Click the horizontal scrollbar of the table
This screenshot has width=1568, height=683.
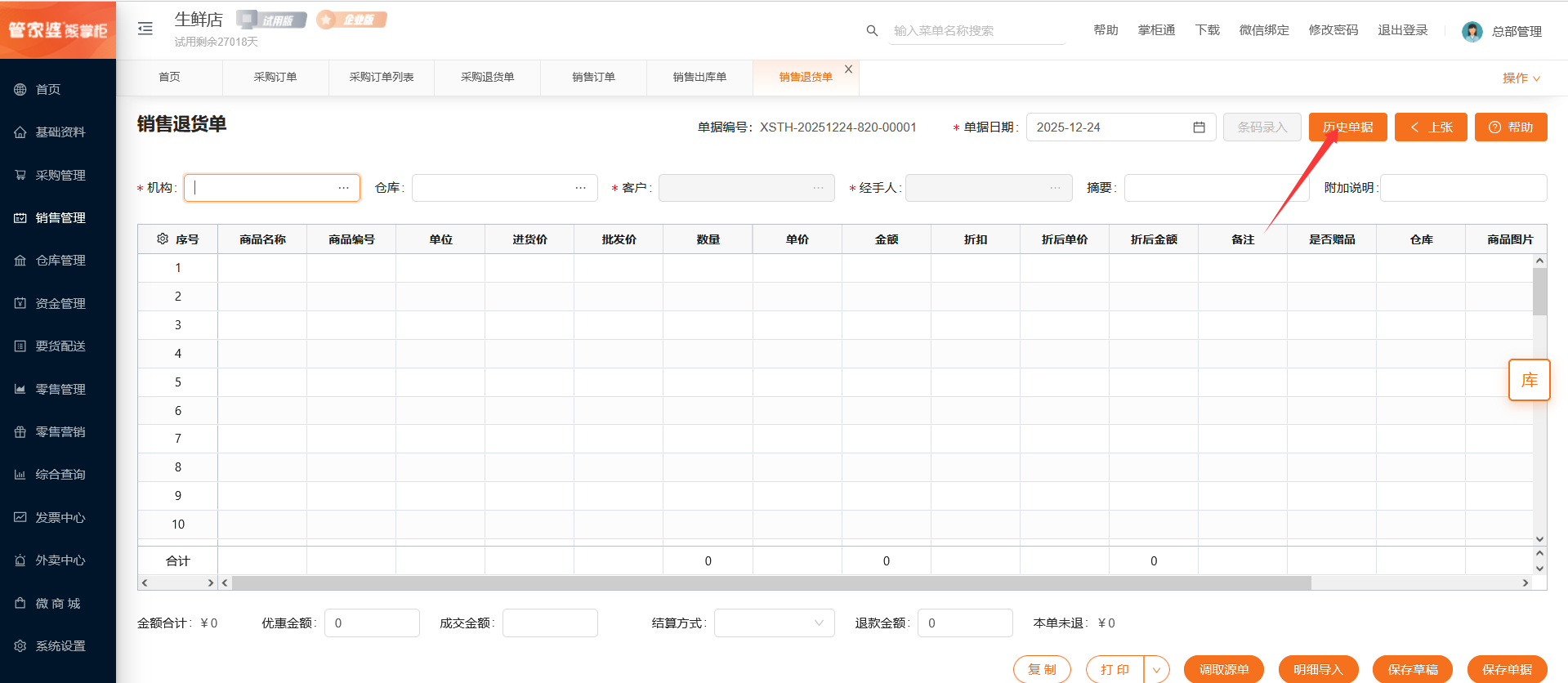pos(771,583)
